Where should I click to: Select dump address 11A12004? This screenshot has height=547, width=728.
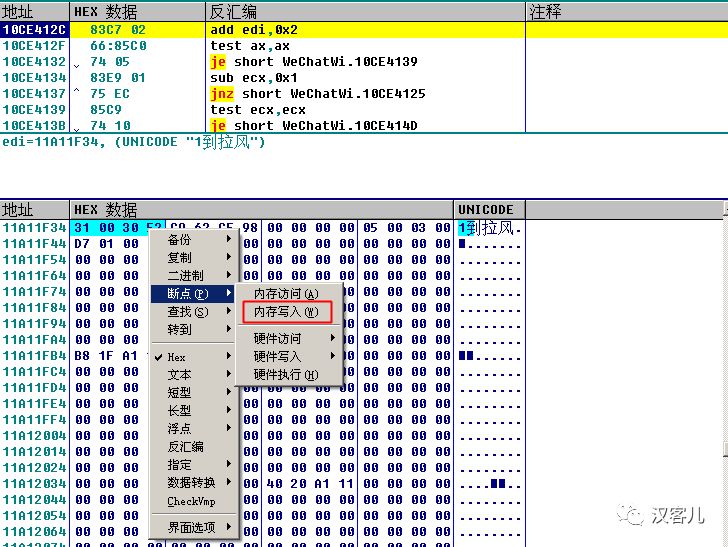click(x=34, y=436)
